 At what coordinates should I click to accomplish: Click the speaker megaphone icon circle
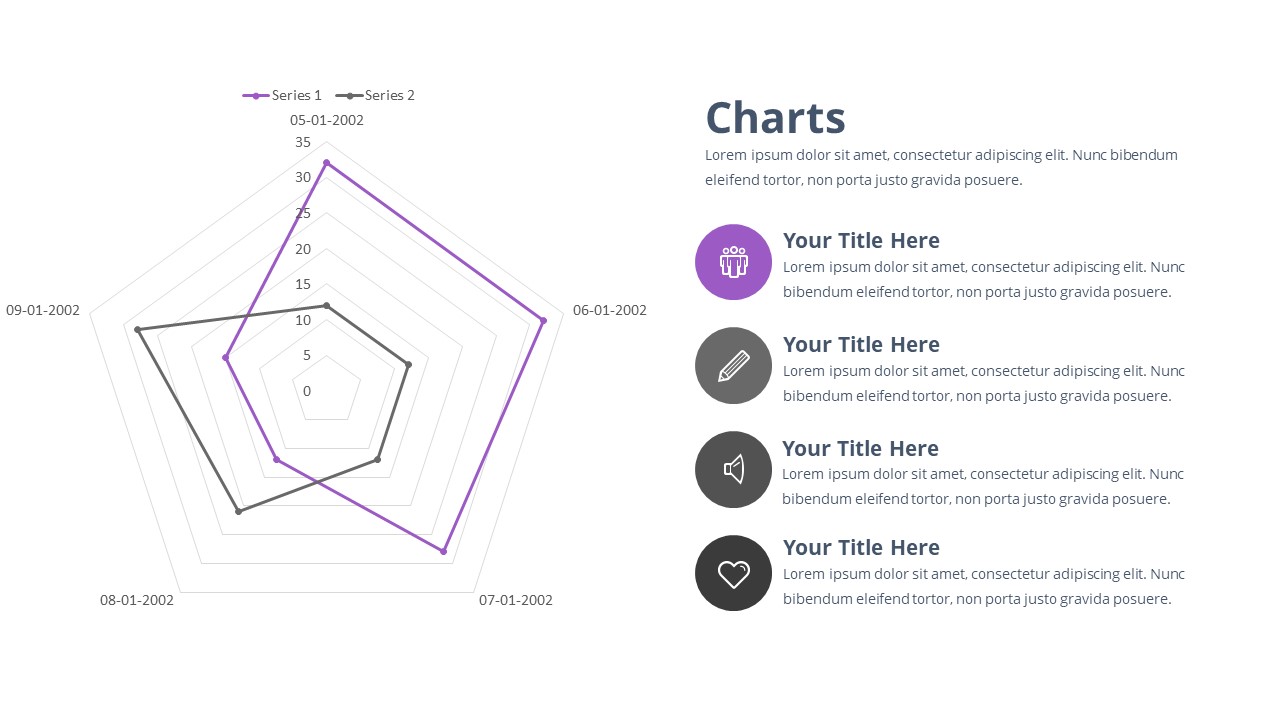733,469
